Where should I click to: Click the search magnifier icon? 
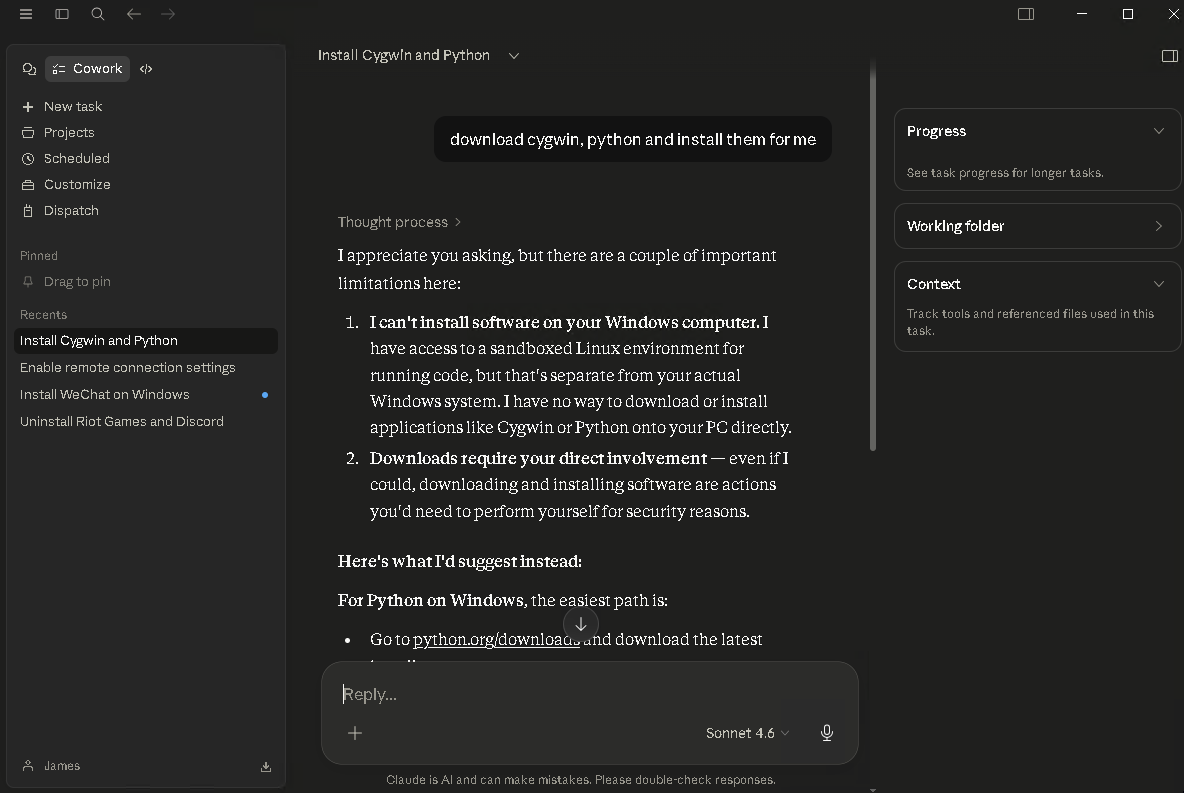pos(98,14)
